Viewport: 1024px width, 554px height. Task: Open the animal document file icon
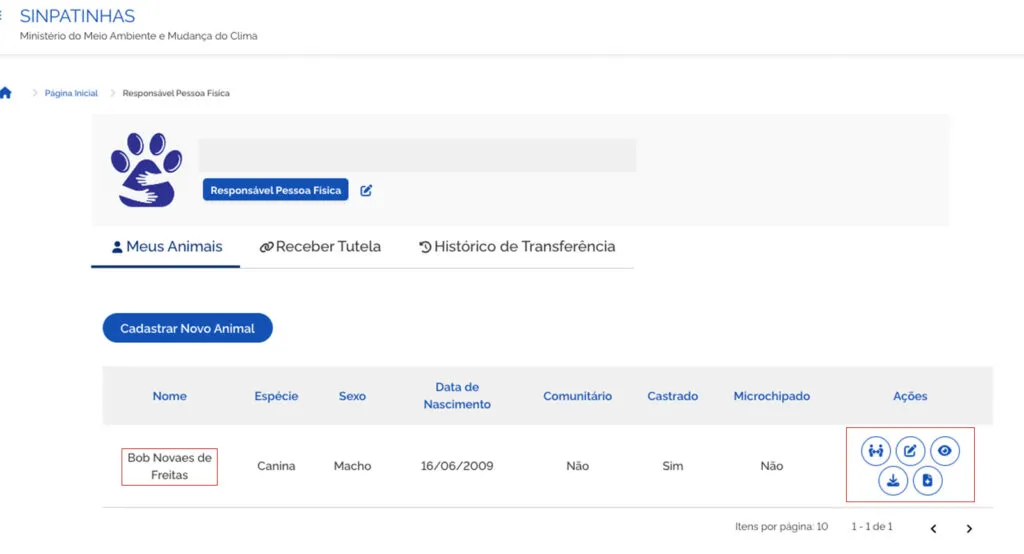point(927,481)
